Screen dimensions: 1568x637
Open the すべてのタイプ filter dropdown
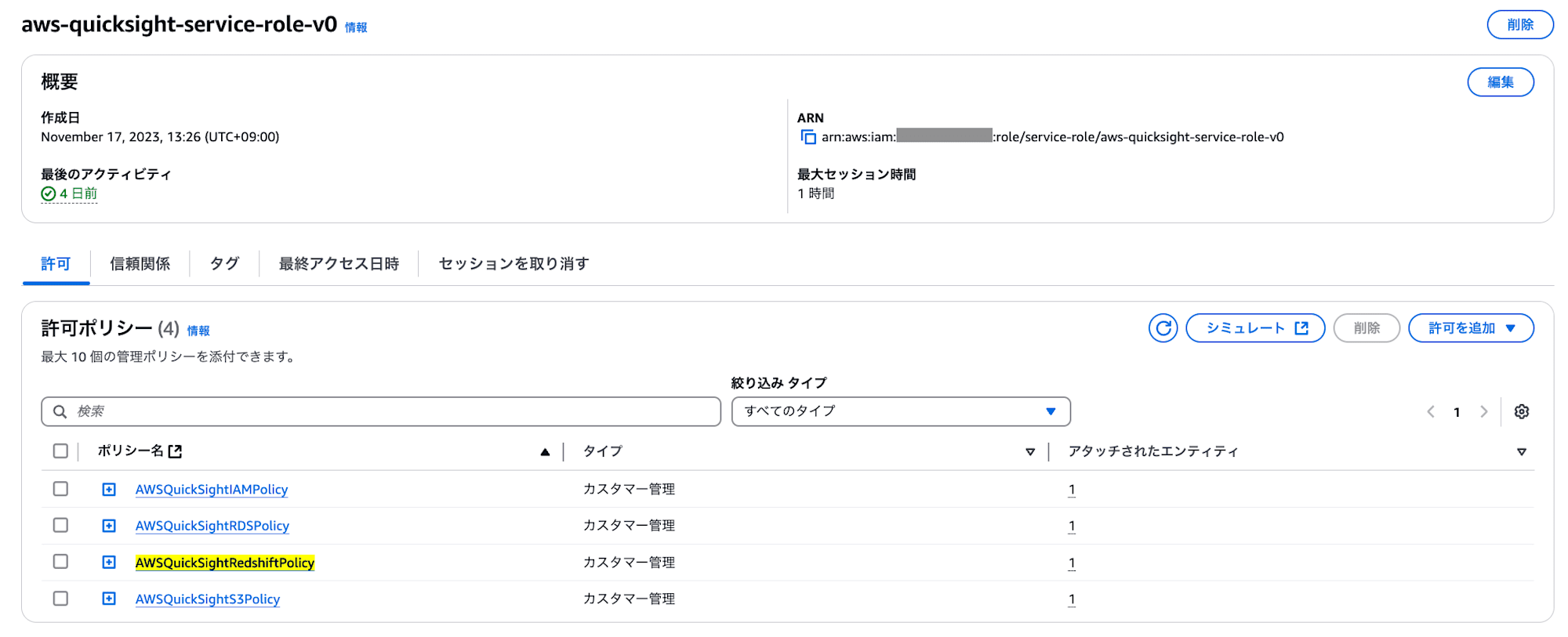pos(901,411)
